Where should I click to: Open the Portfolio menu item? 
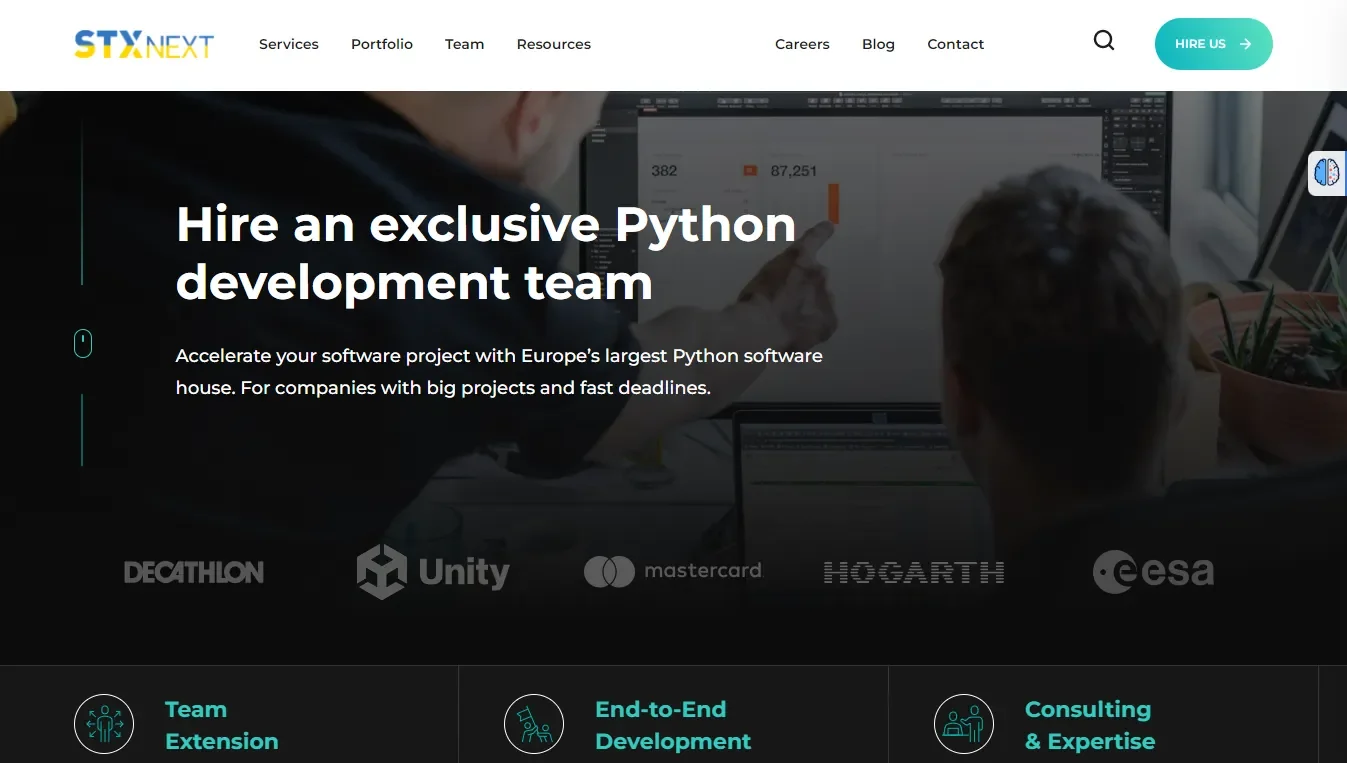pyautogui.click(x=382, y=44)
